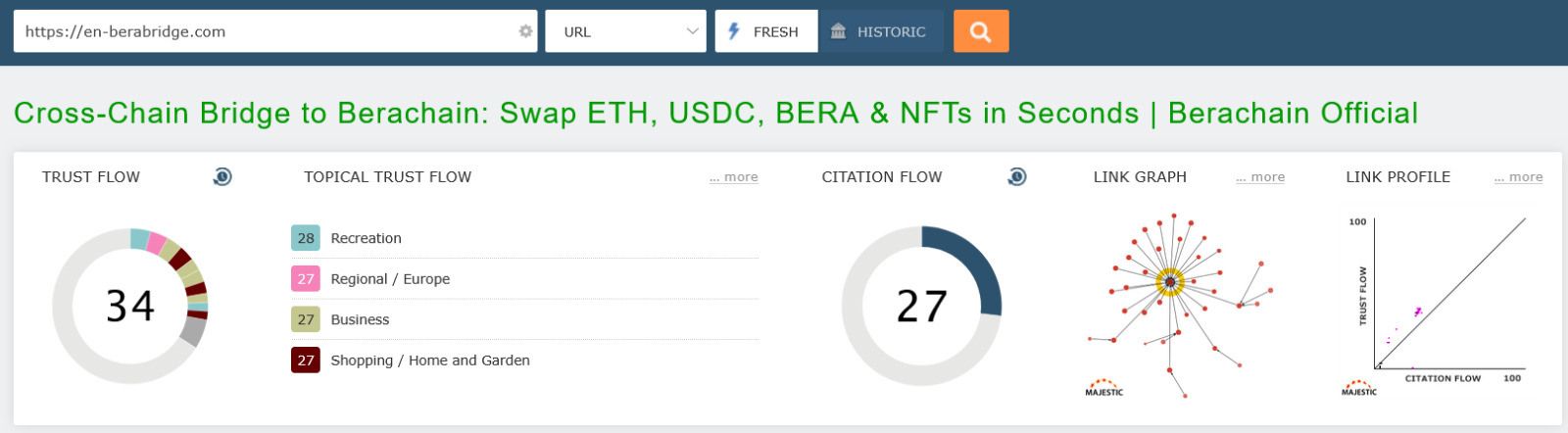The width and height of the screenshot is (1568, 433).
Task: Open more Topical Trust Flow details
Action: coord(733,177)
